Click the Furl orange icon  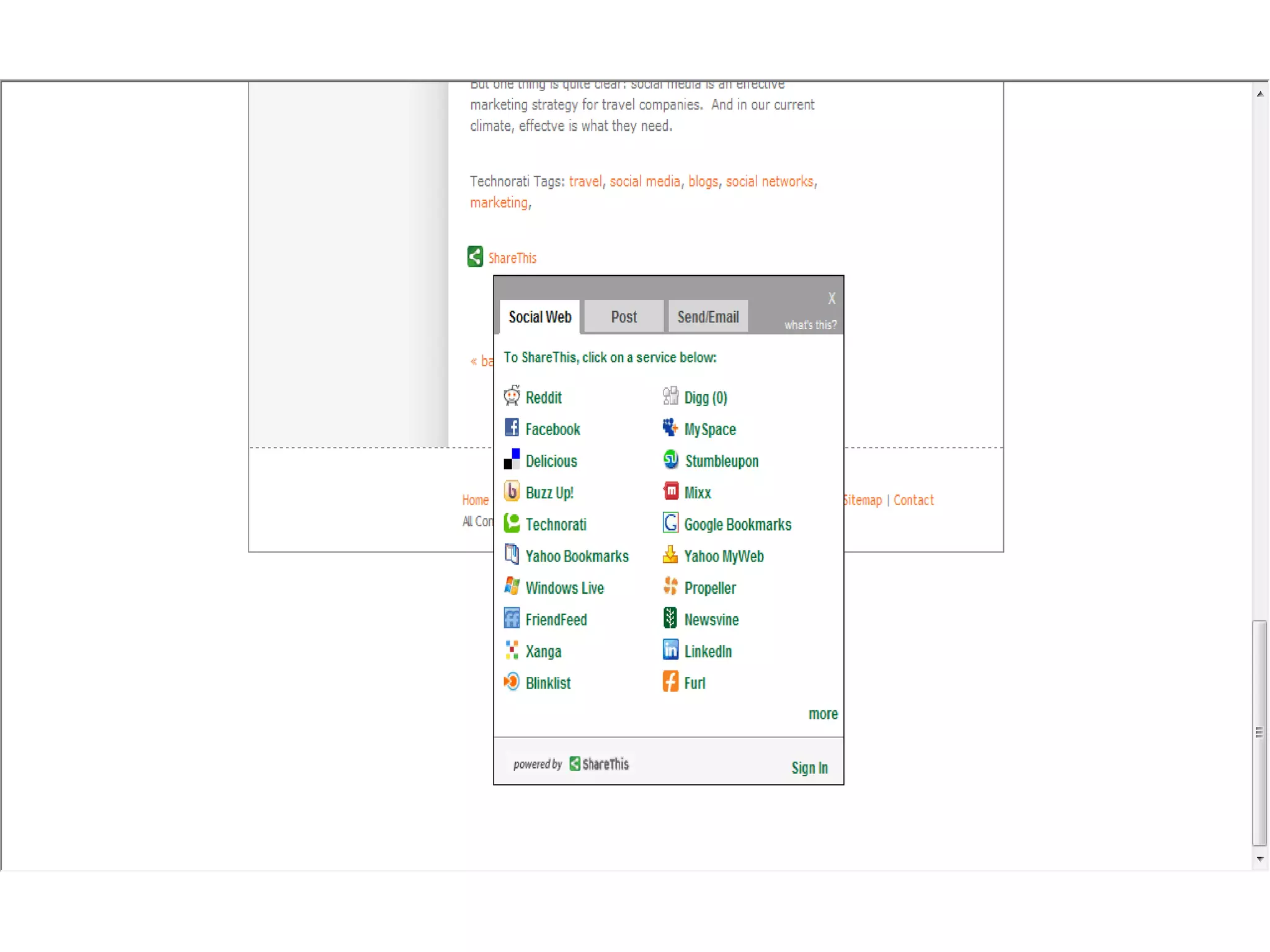tap(670, 681)
